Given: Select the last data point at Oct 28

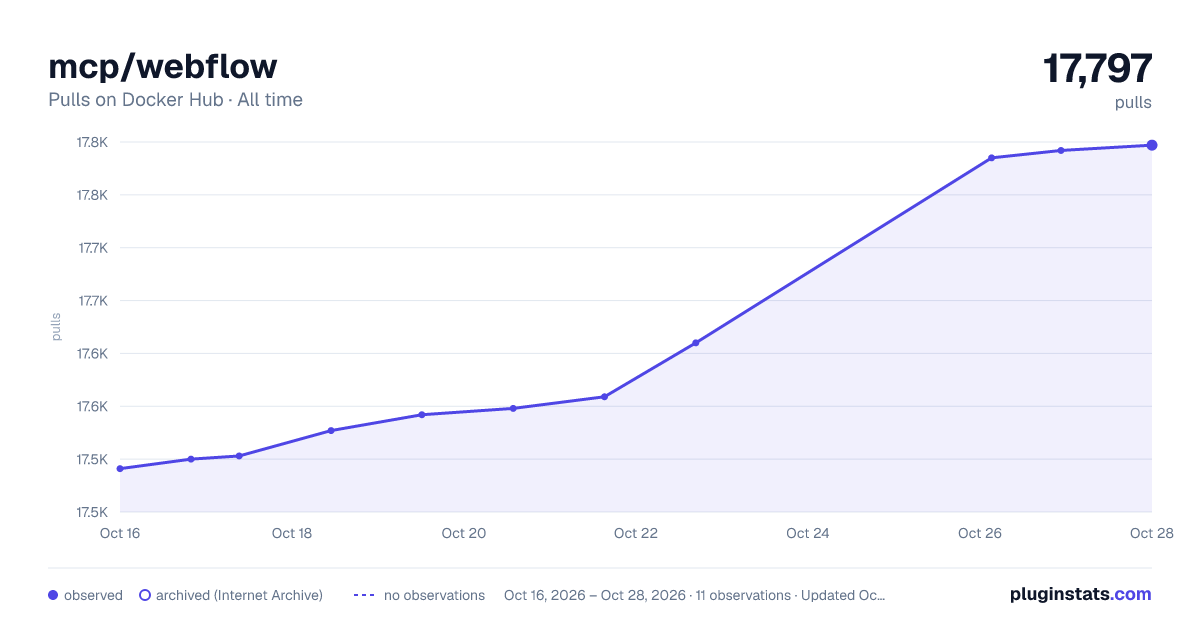Looking at the screenshot, I should pos(1152,145).
